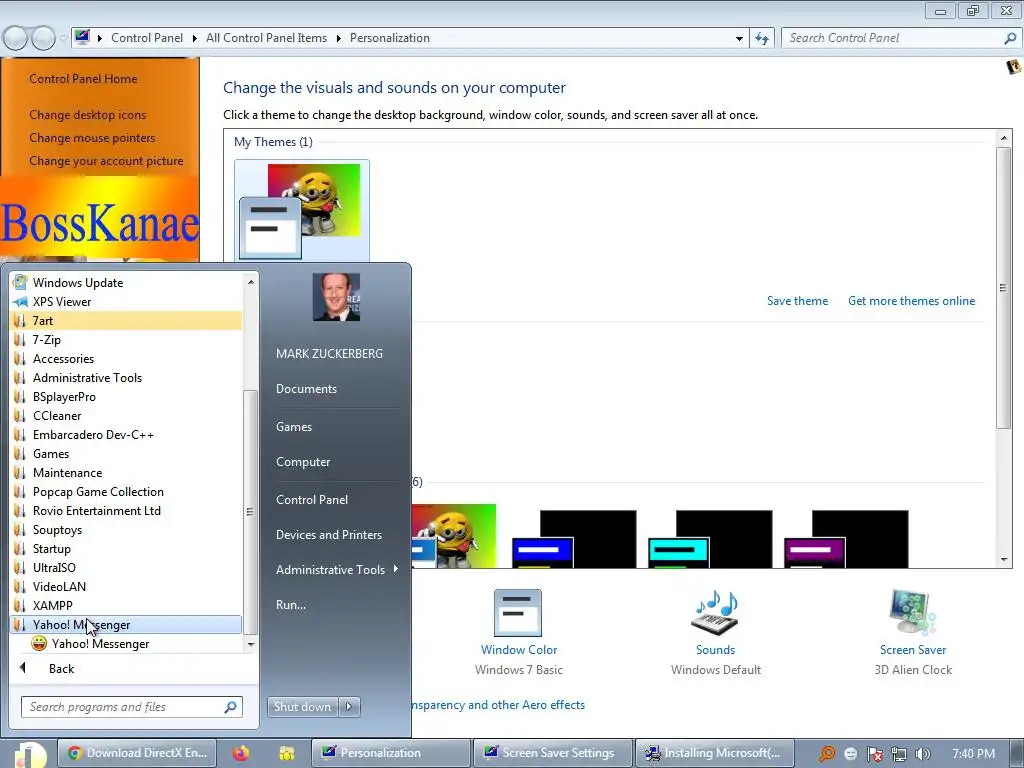Click the user account picture in Start menu
The width and height of the screenshot is (1024, 768).
coord(336,297)
